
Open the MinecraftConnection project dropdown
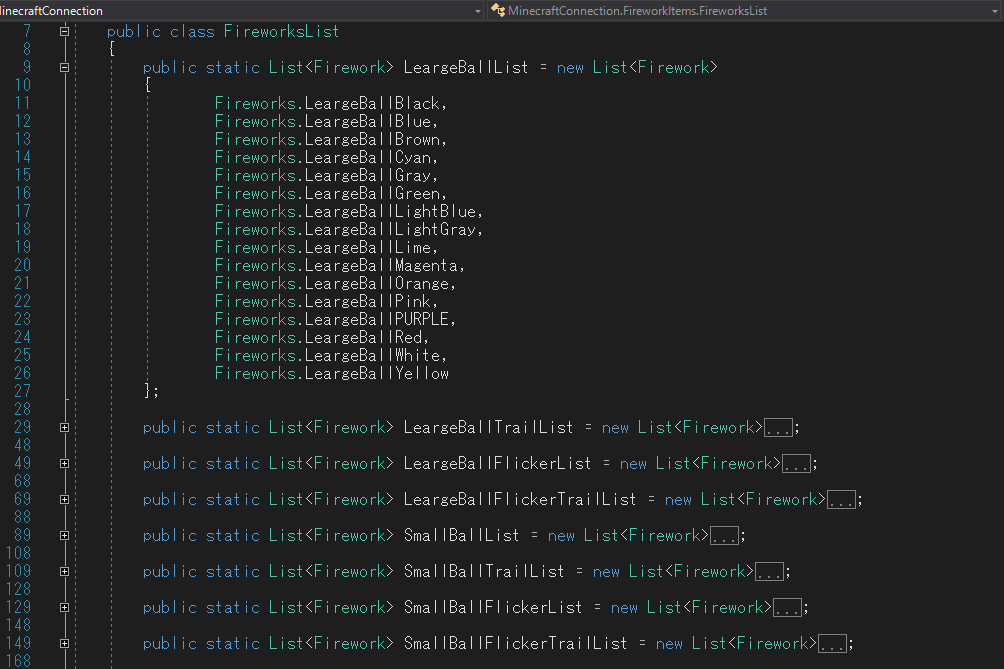coord(478,11)
